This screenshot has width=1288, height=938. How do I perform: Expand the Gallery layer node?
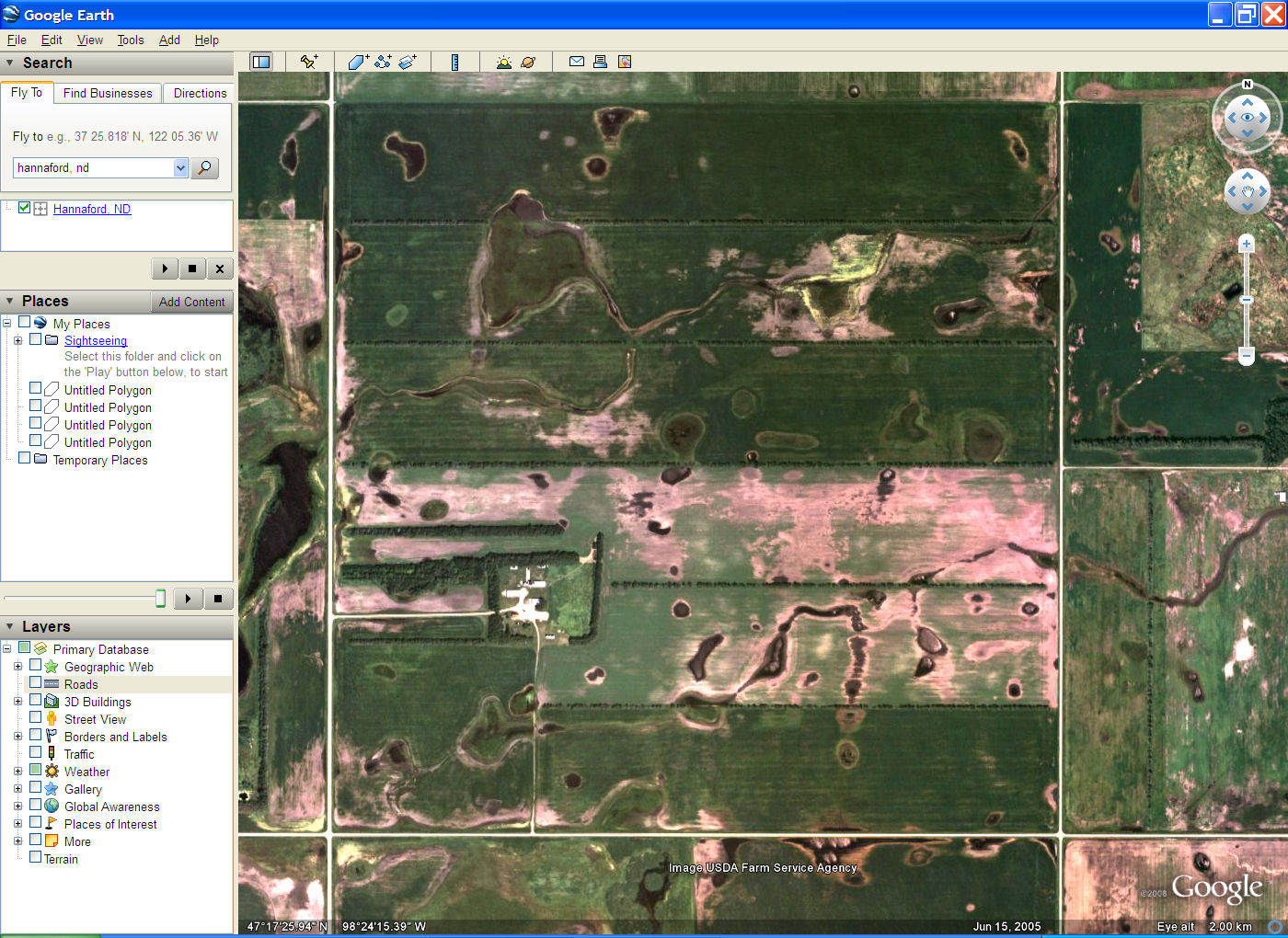point(17,789)
